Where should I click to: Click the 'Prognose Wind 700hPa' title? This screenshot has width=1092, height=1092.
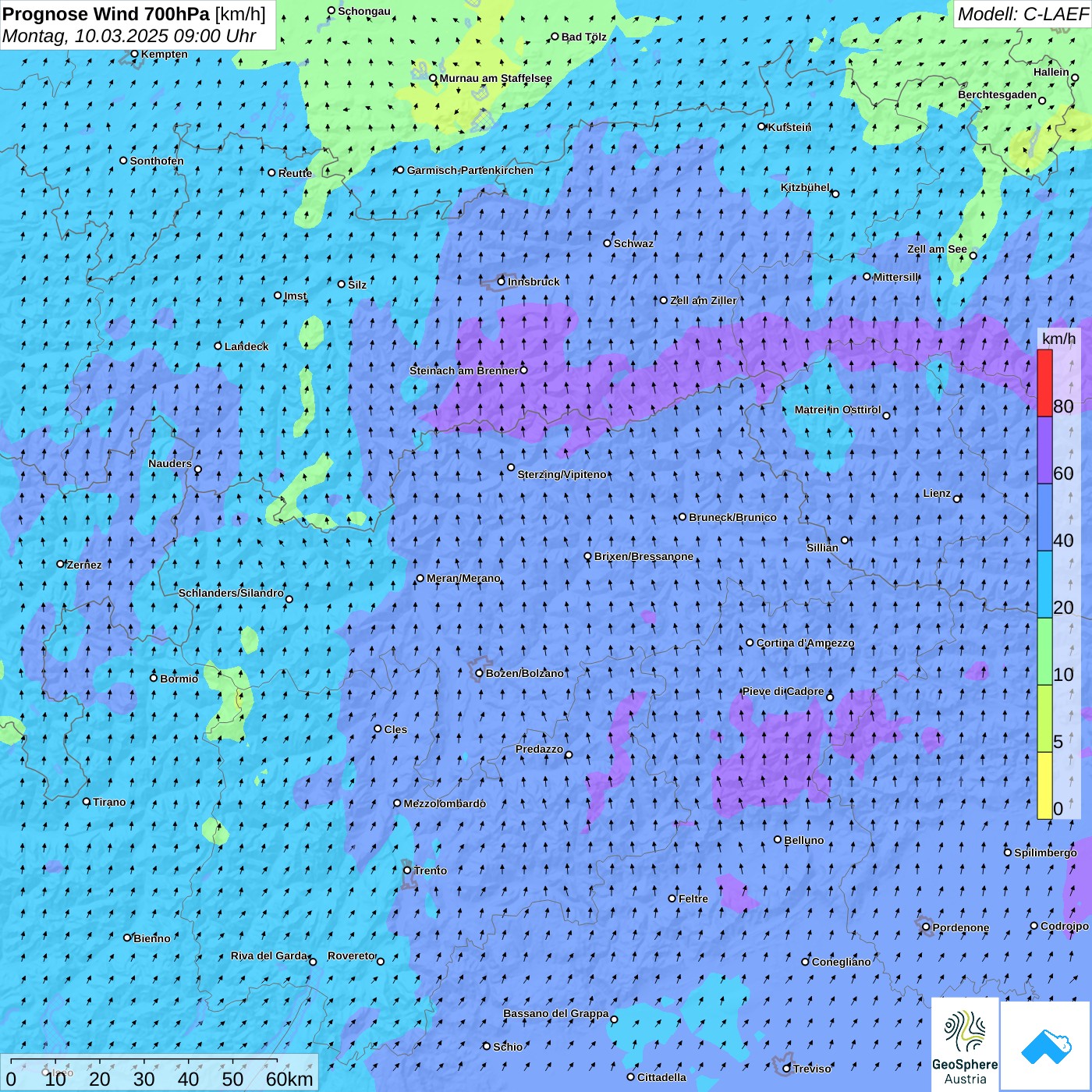[106, 13]
